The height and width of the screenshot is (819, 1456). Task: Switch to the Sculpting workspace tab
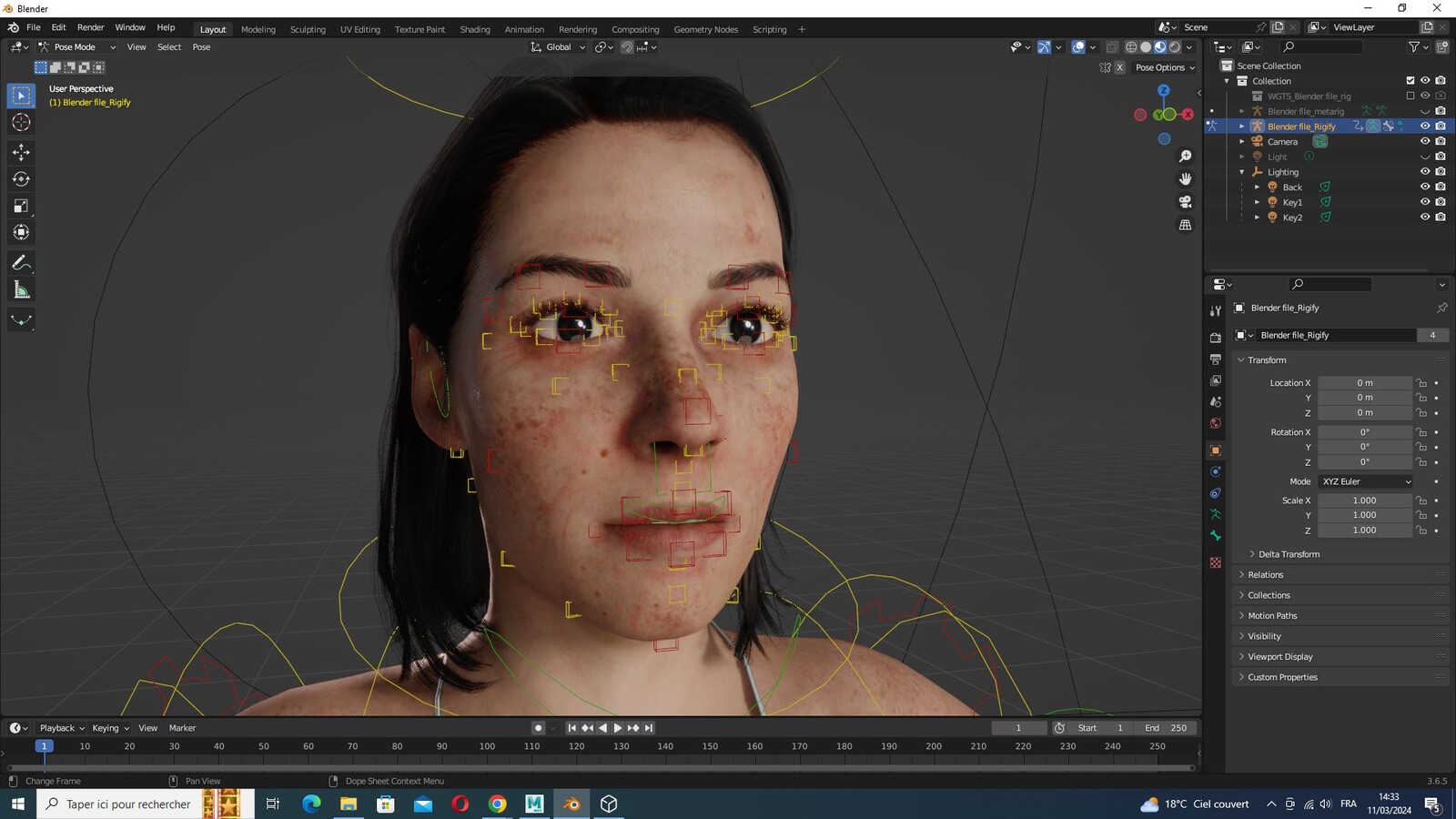pyautogui.click(x=308, y=29)
